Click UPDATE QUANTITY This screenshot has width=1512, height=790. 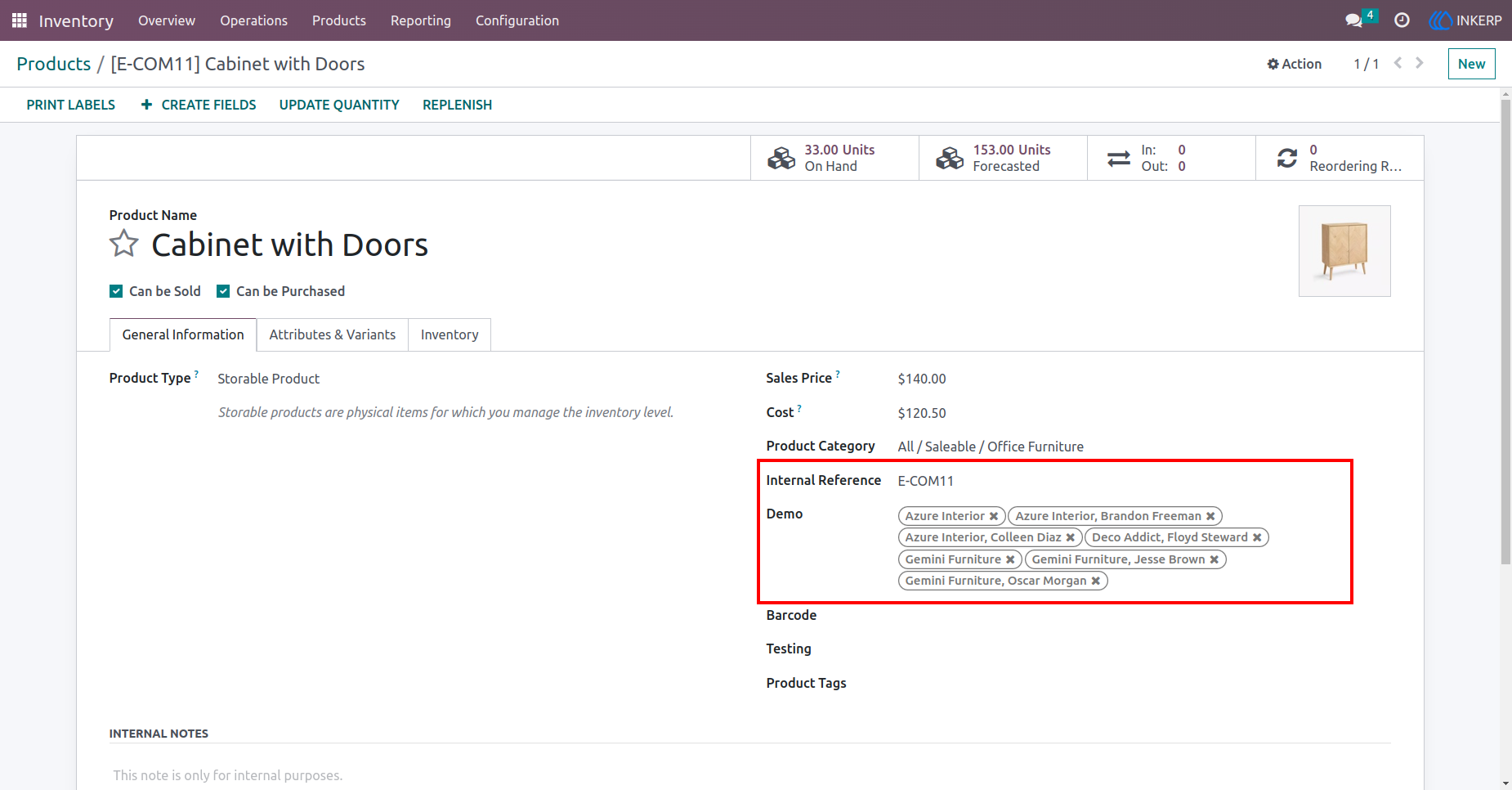(x=339, y=105)
